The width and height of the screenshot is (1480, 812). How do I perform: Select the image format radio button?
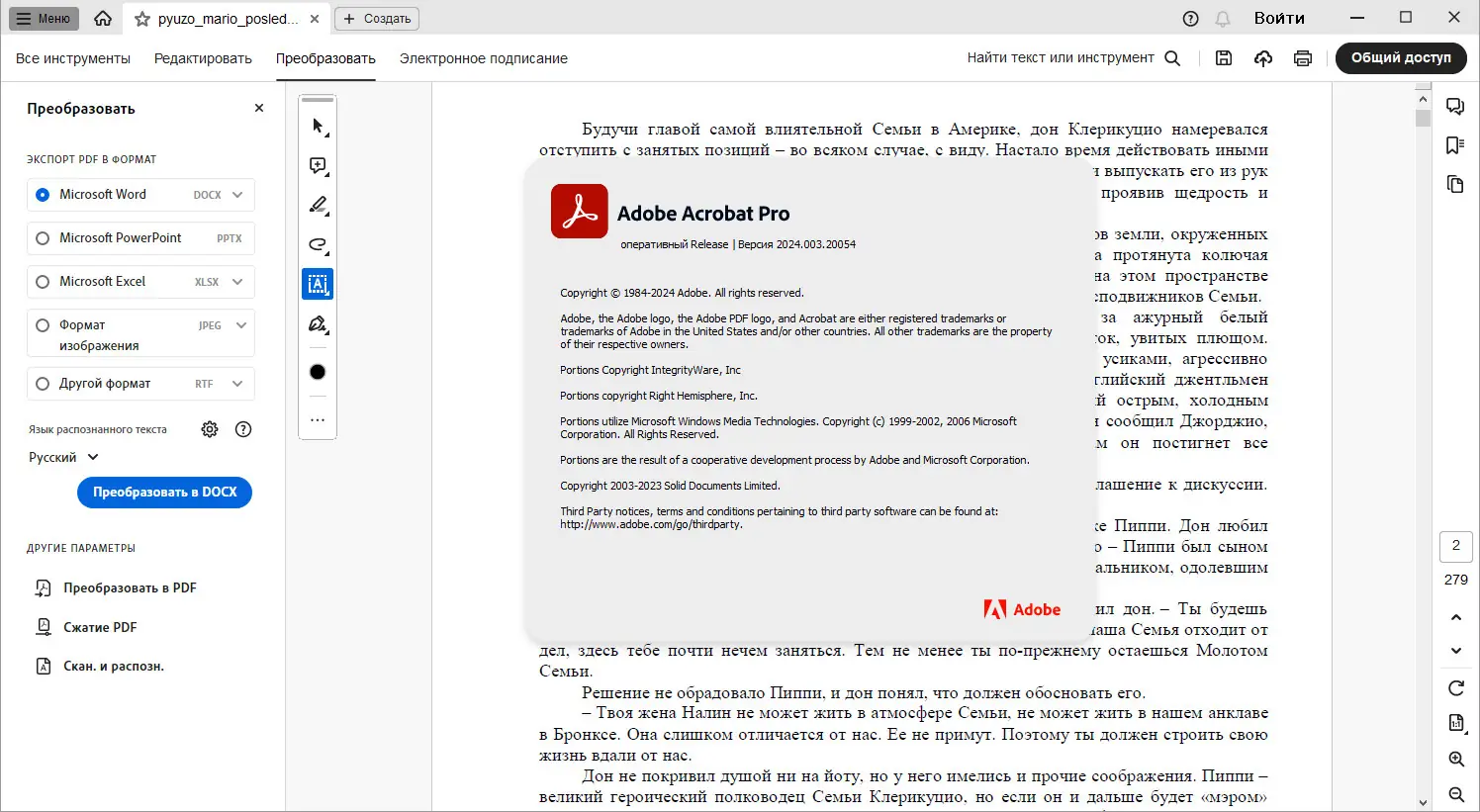(43, 325)
